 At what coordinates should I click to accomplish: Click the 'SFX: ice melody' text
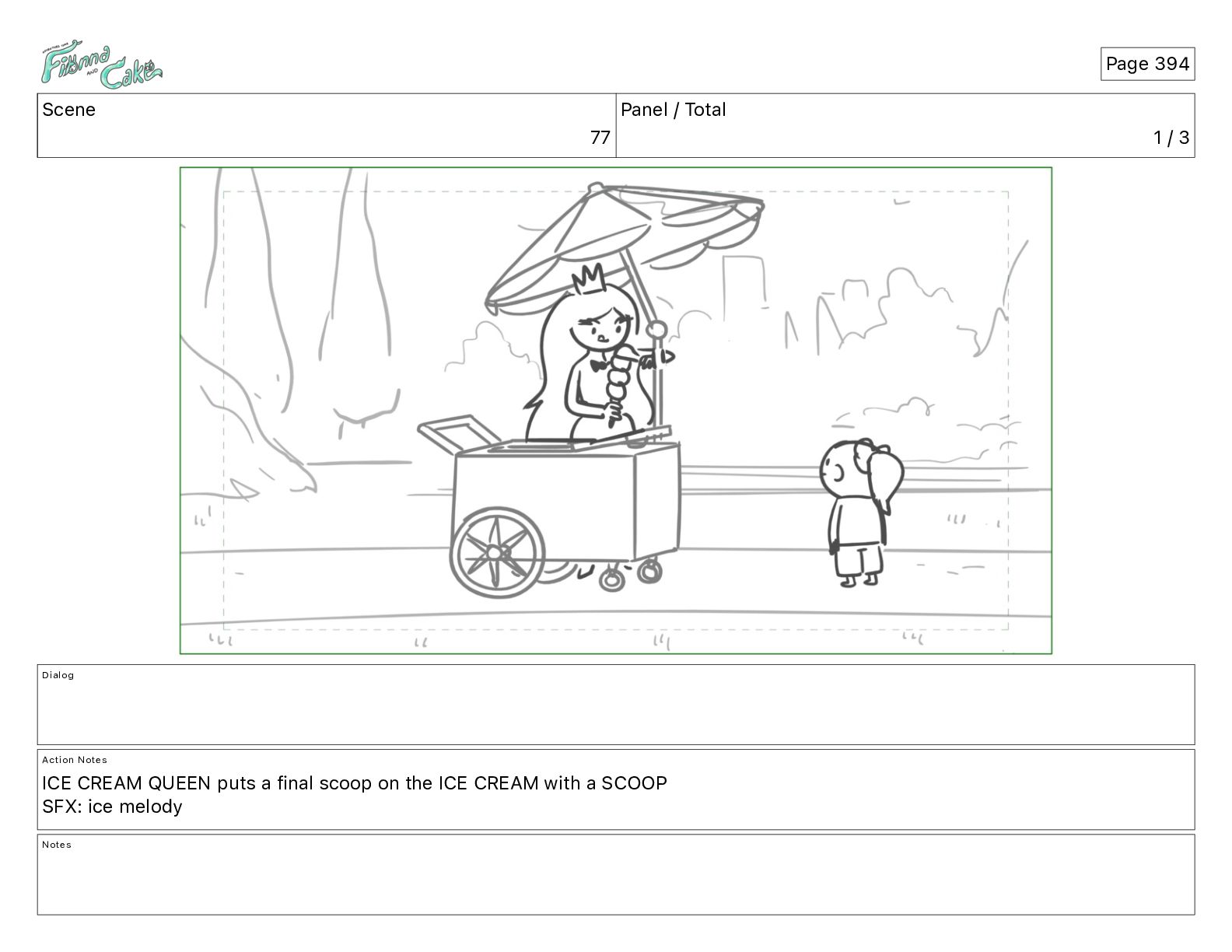coord(112,807)
